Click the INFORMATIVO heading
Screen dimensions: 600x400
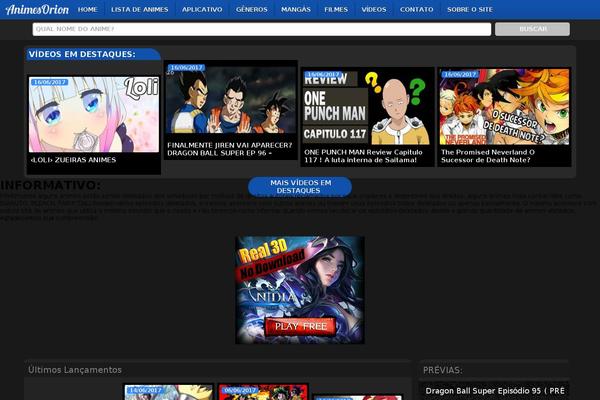pyautogui.click(x=51, y=185)
